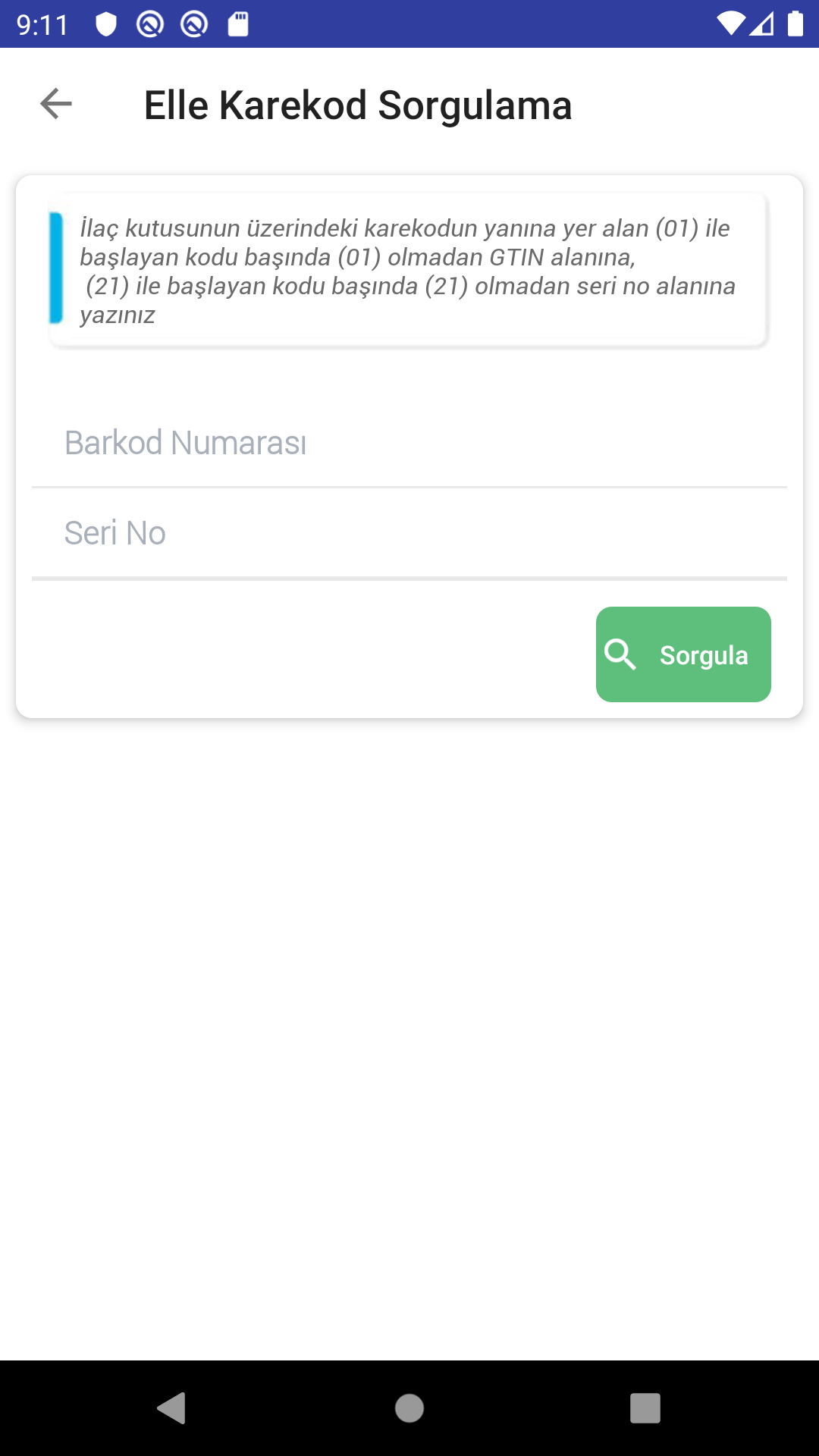This screenshot has height=1456, width=819.
Task: Focus the Barkod Numarası field
Action: [409, 443]
